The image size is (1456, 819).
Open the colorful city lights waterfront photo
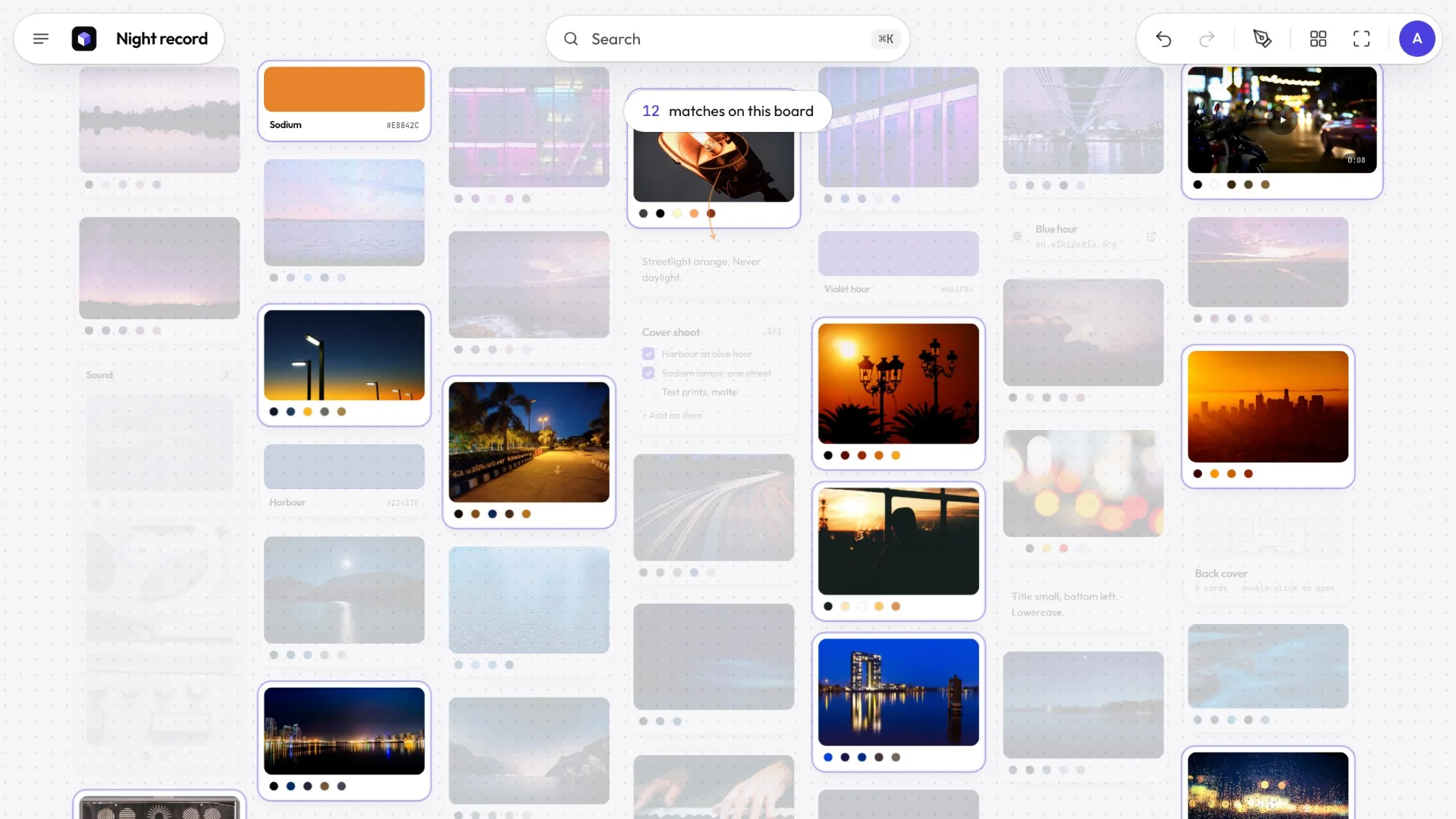[x=344, y=731]
